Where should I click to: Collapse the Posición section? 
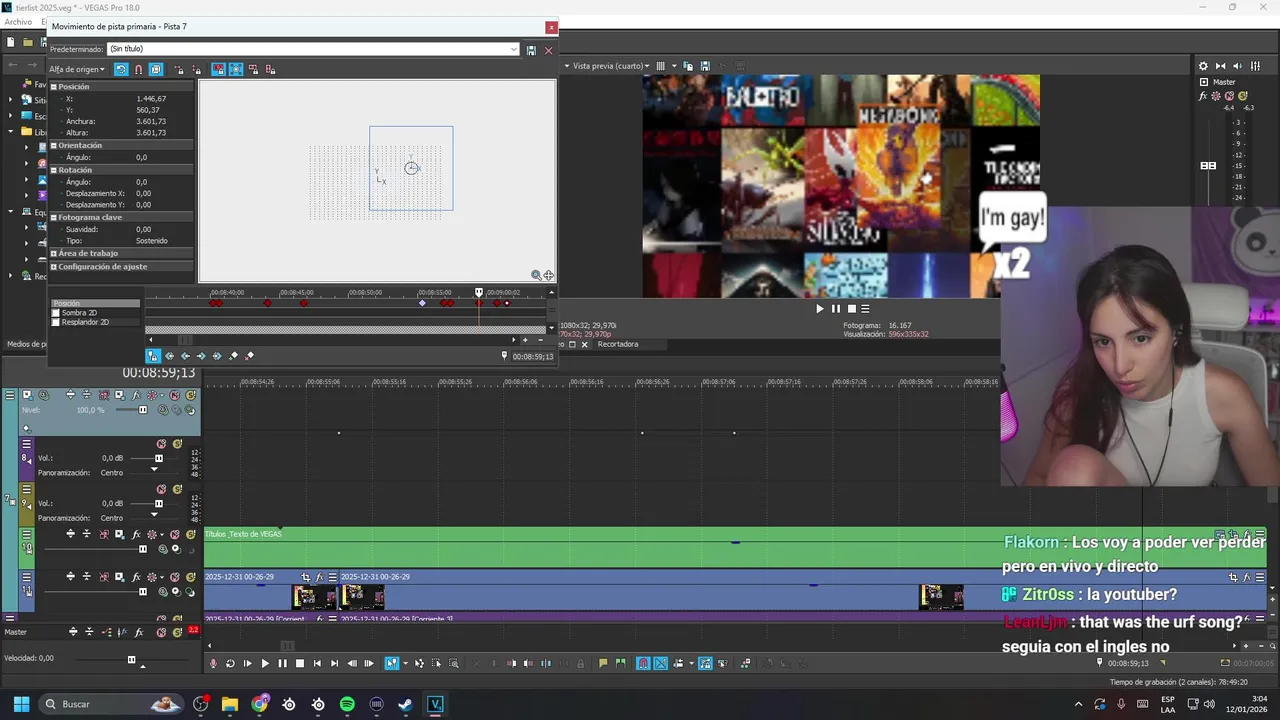[x=54, y=87]
